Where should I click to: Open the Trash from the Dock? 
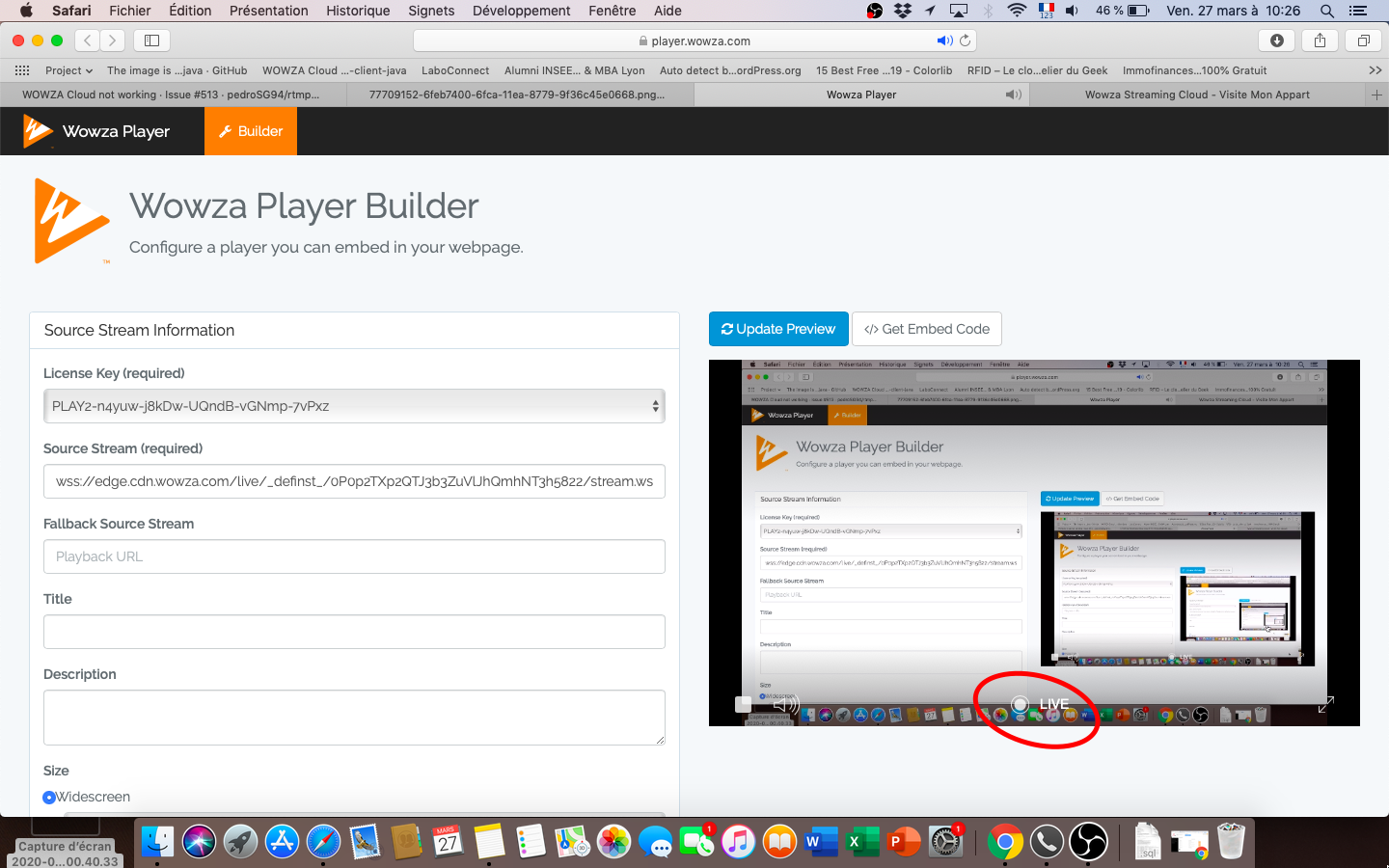click(1231, 842)
